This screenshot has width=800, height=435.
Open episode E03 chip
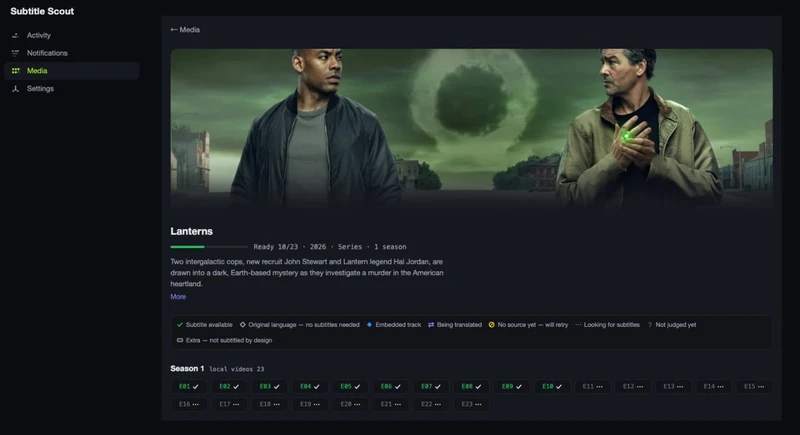pos(269,387)
